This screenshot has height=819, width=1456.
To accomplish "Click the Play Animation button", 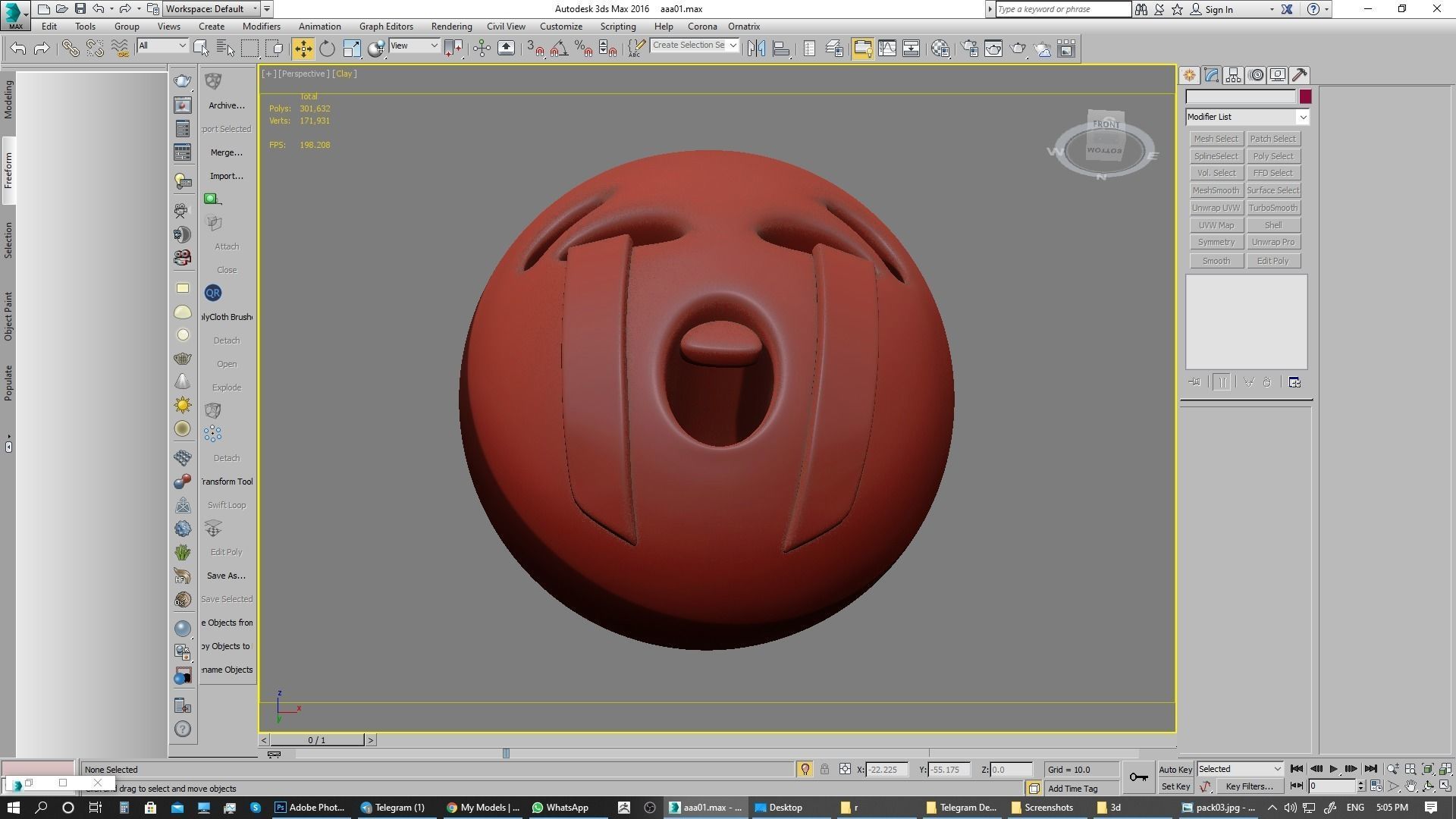I will click(1333, 769).
